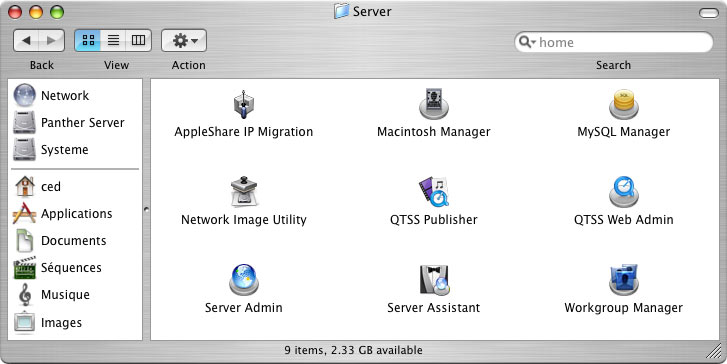Open the AppleShare IP Migration app icon
The height and width of the screenshot is (364, 727).
point(243,104)
